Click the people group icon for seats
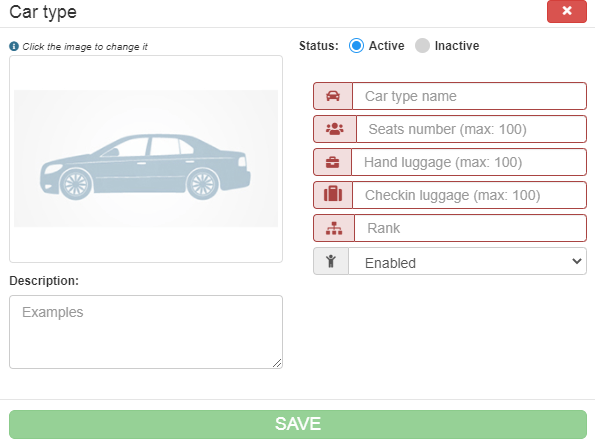595x446 pixels. pos(335,129)
